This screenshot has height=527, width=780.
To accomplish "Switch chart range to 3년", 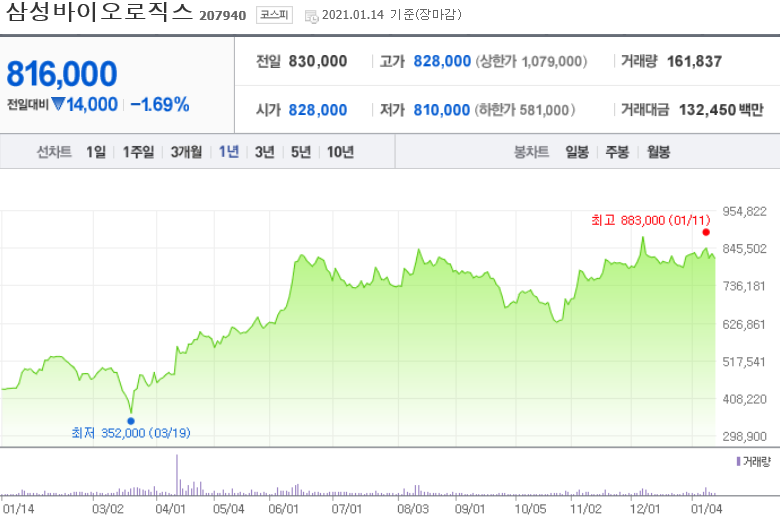I will (265, 152).
